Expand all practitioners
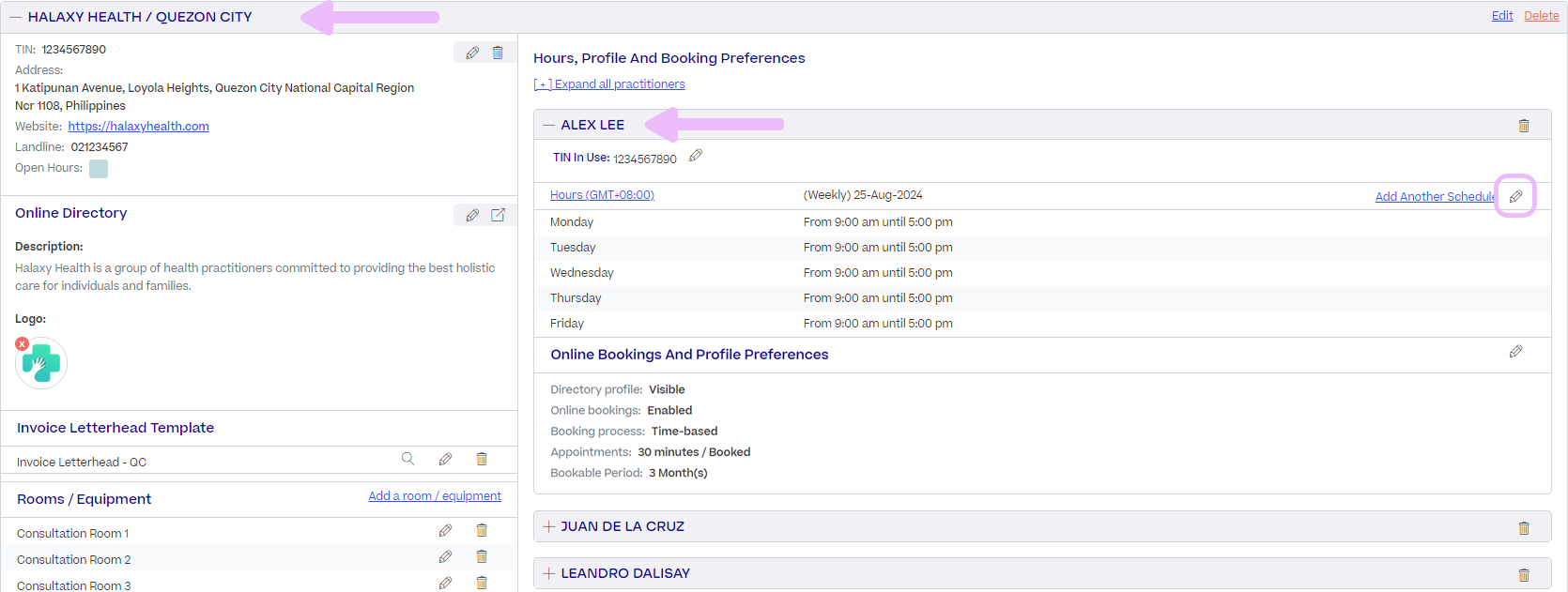 (x=609, y=84)
